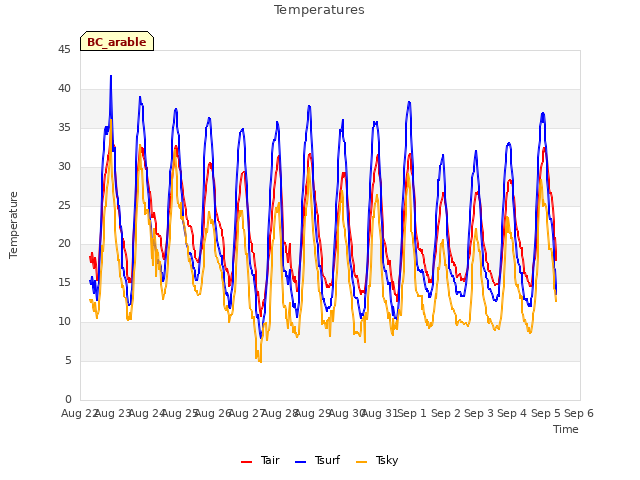Toggle the Tsurf legend entry
This screenshot has height=480, width=640.
[x=318, y=460]
